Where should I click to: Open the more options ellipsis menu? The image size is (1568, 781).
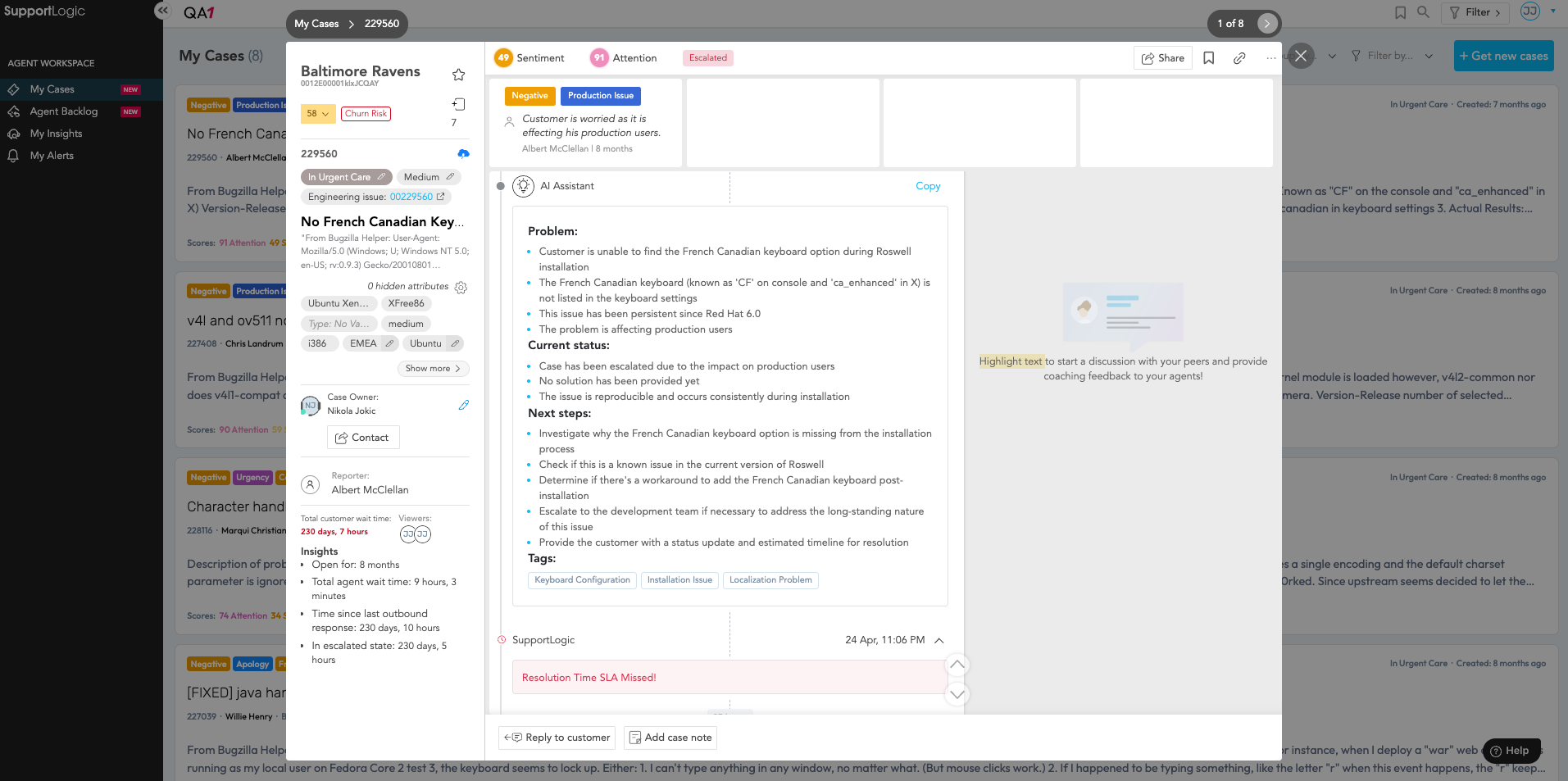pos(1270,57)
